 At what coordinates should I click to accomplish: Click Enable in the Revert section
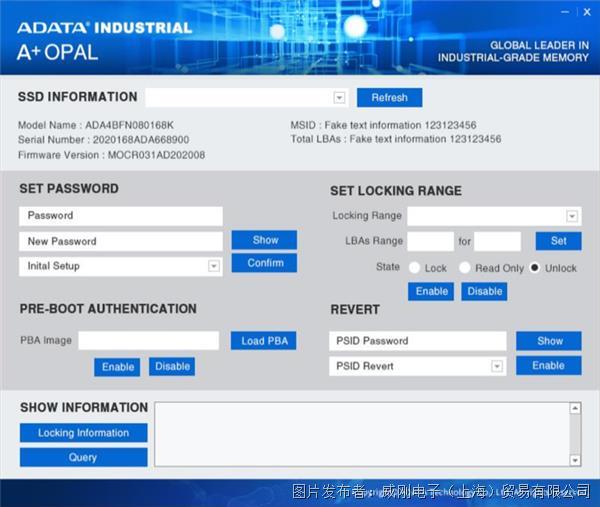tap(549, 365)
